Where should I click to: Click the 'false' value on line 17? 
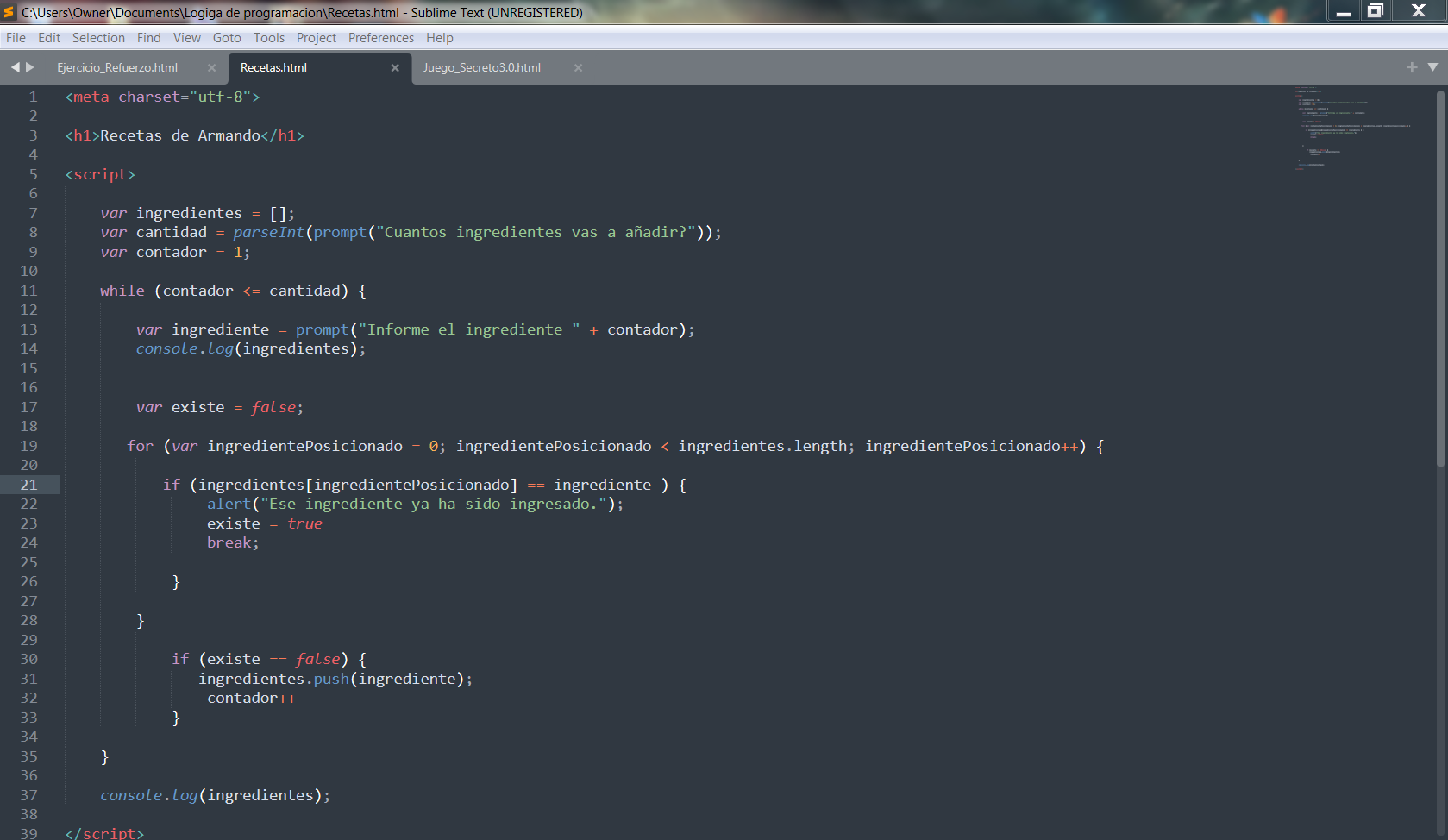(x=273, y=407)
